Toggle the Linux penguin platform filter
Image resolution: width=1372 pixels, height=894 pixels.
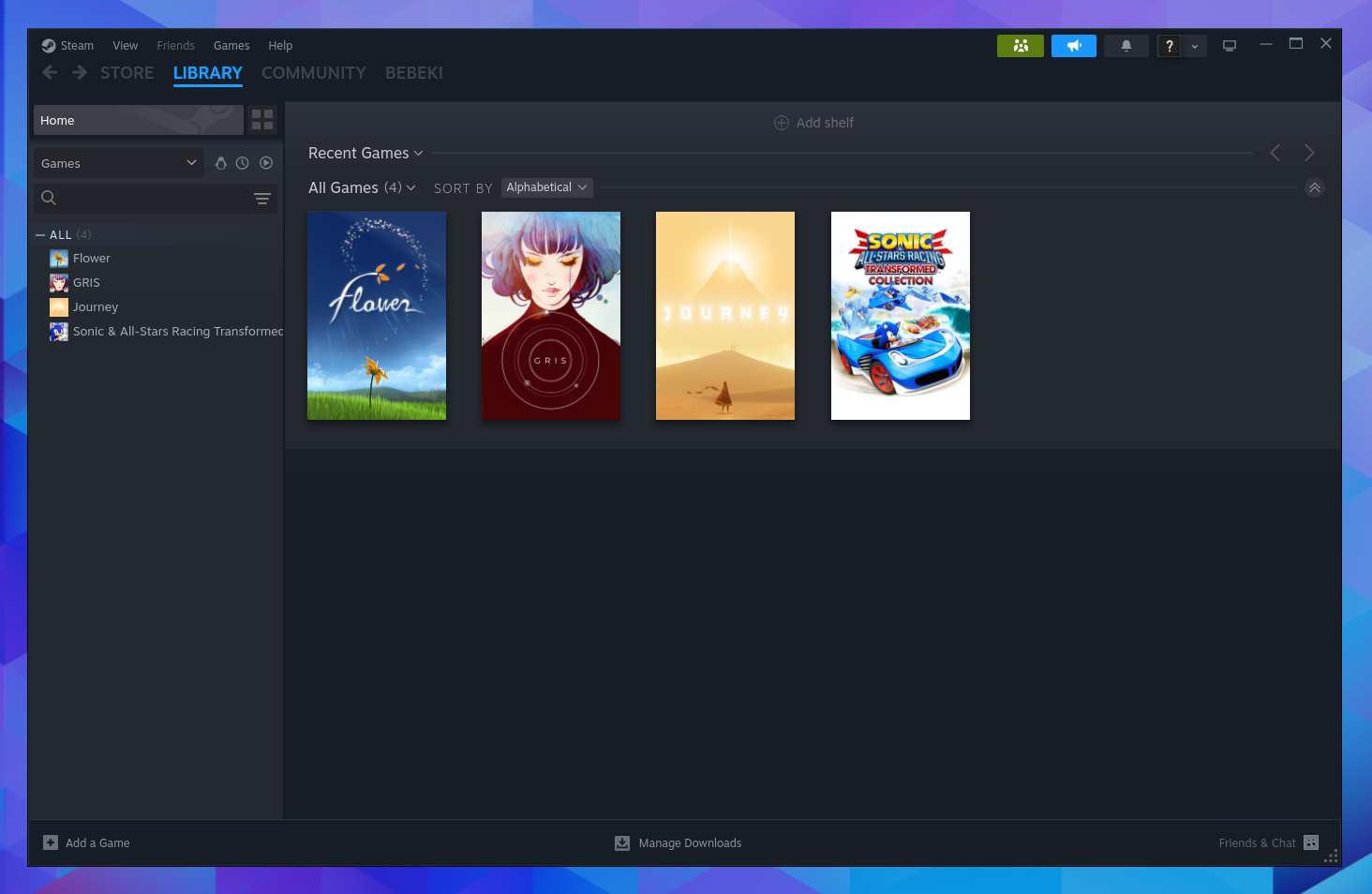221,162
